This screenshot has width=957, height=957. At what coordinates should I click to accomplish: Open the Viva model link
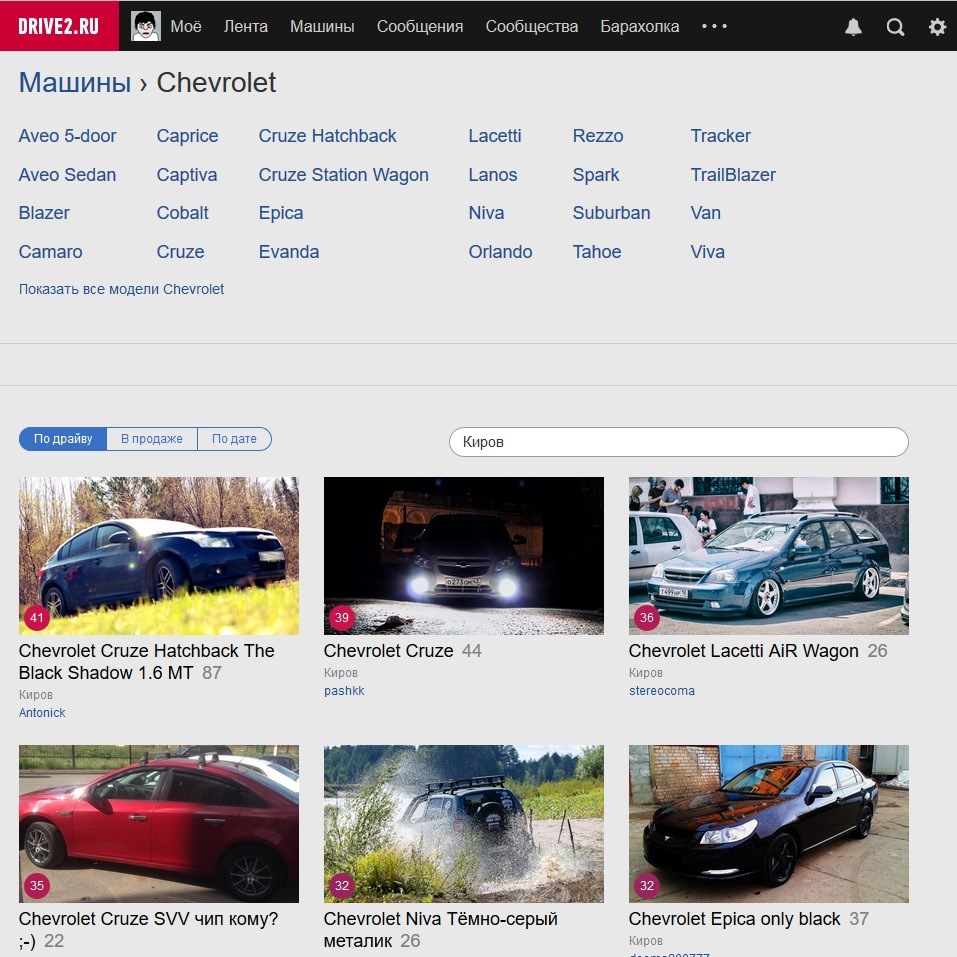708,251
